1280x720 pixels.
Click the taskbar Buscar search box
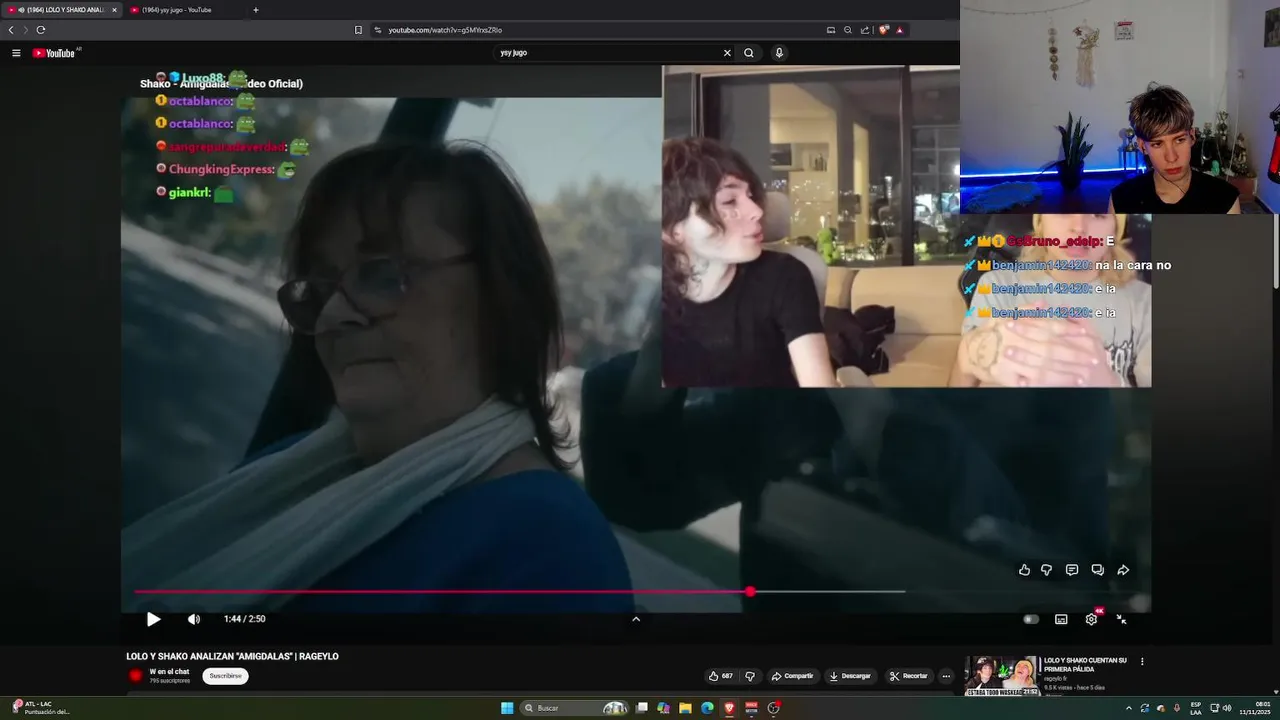(574, 708)
